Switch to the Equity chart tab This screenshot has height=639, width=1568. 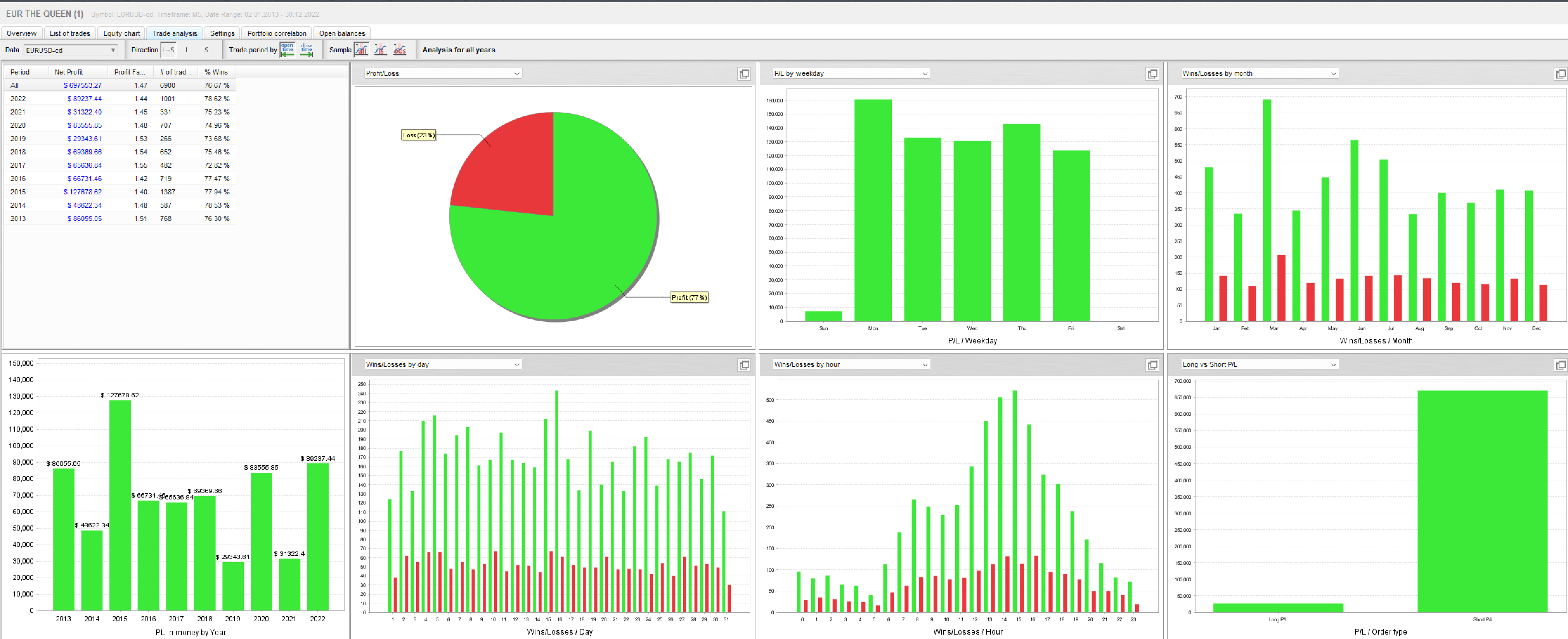tap(121, 34)
